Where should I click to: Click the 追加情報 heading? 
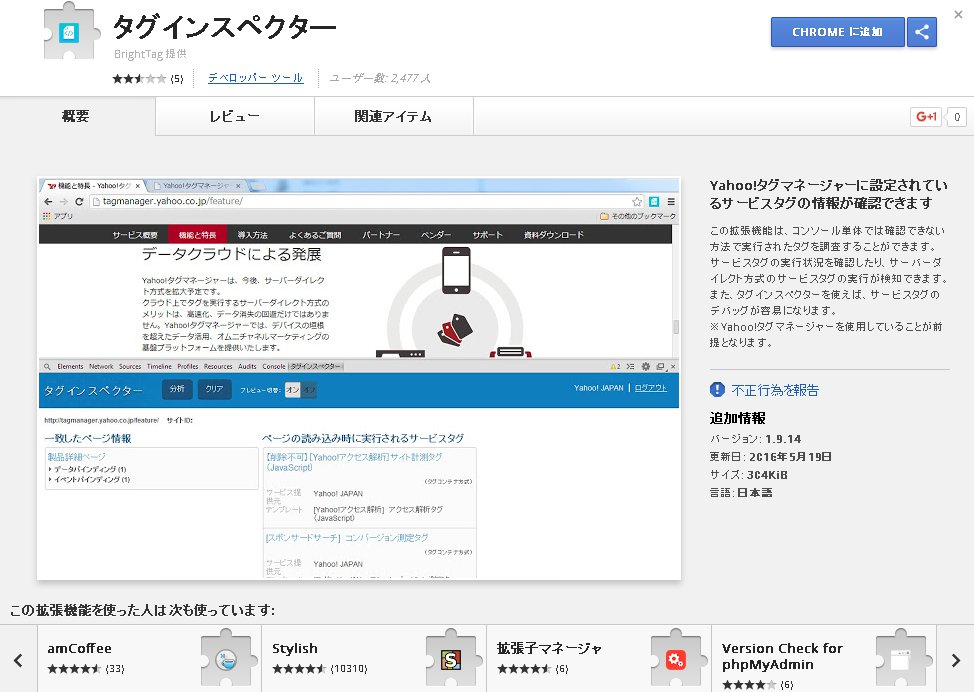click(737, 418)
